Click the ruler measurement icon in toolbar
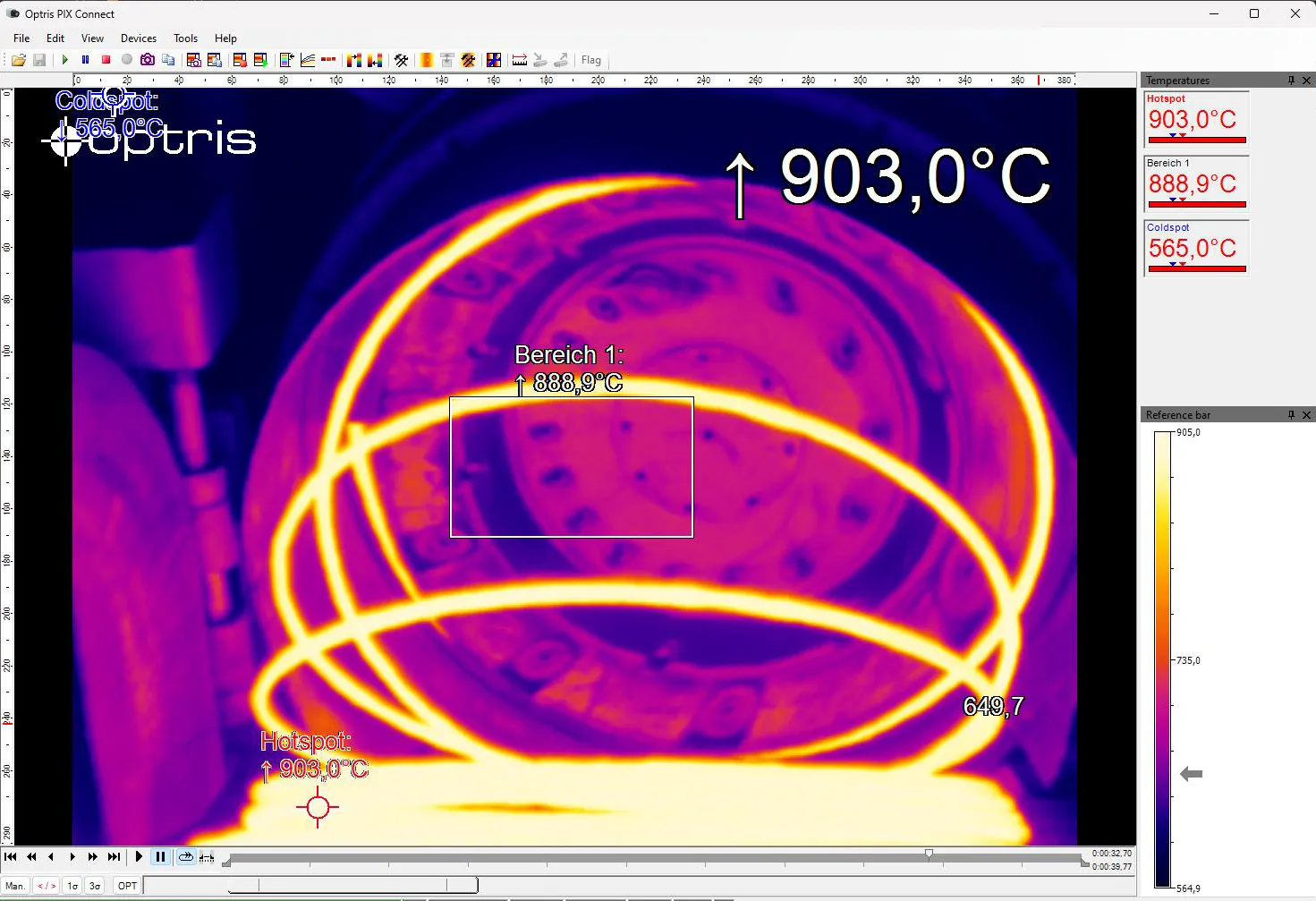Image resolution: width=1316 pixels, height=901 pixels. (519, 60)
